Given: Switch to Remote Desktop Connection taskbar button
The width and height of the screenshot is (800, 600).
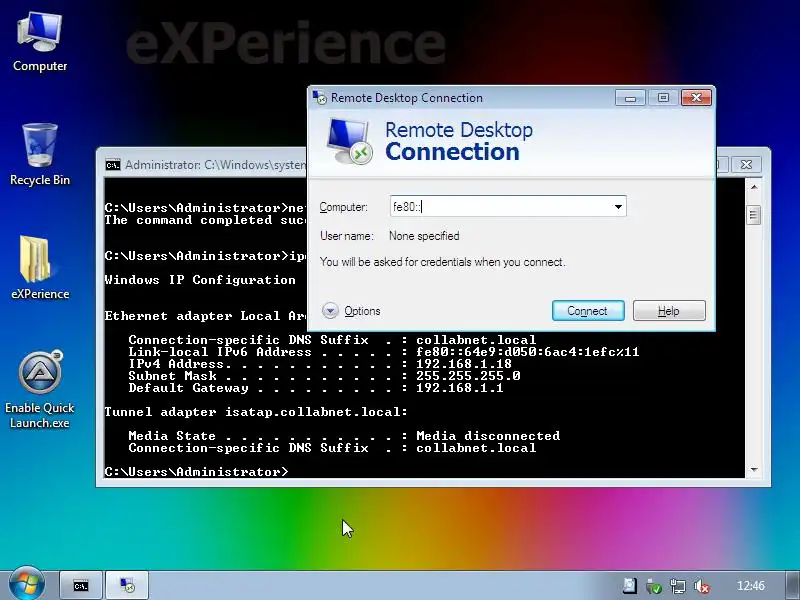Looking at the screenshot, I should pyautogui.click(x=127, y=586).
